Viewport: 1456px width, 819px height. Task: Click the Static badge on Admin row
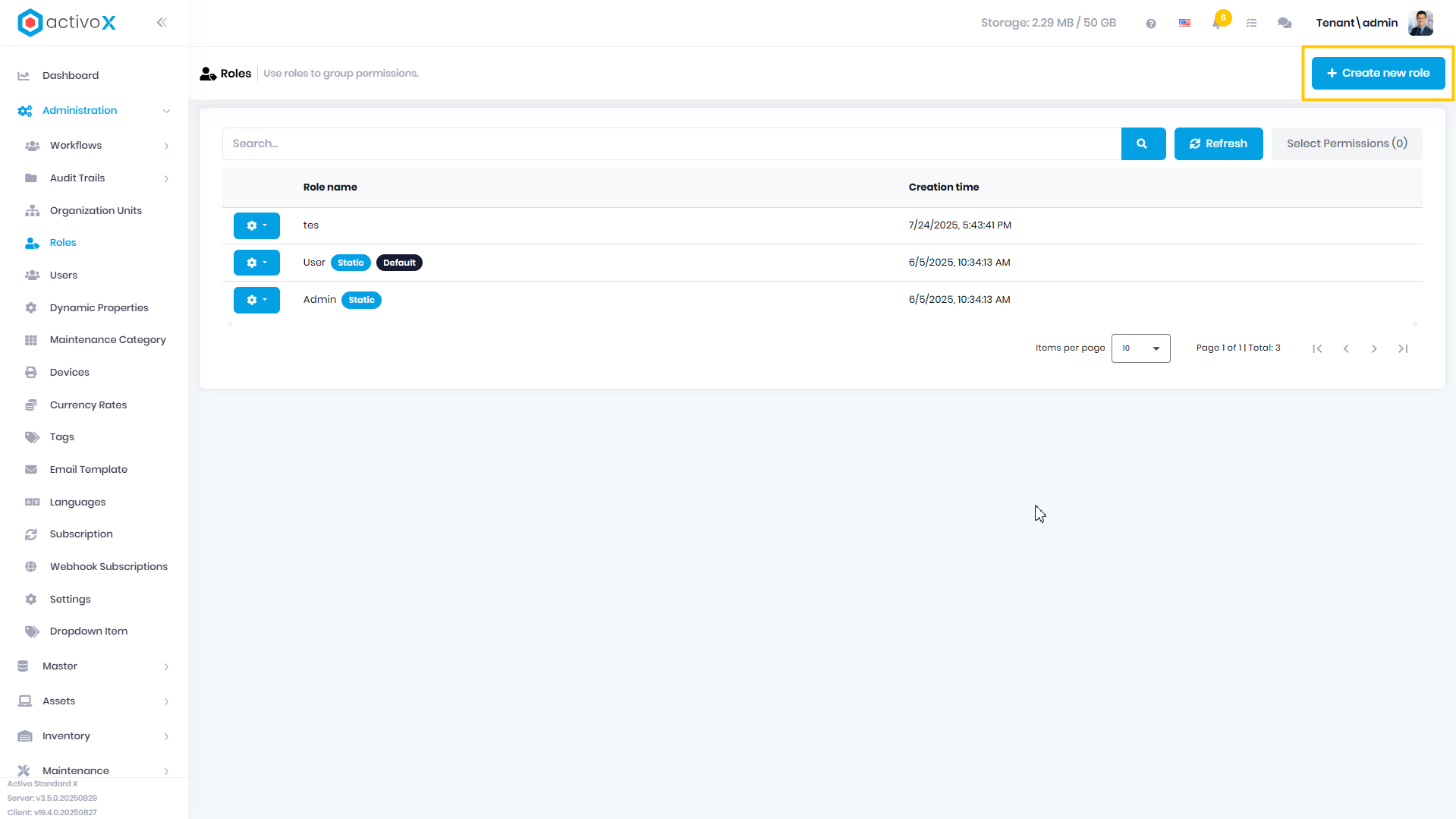tap(361, 300)
